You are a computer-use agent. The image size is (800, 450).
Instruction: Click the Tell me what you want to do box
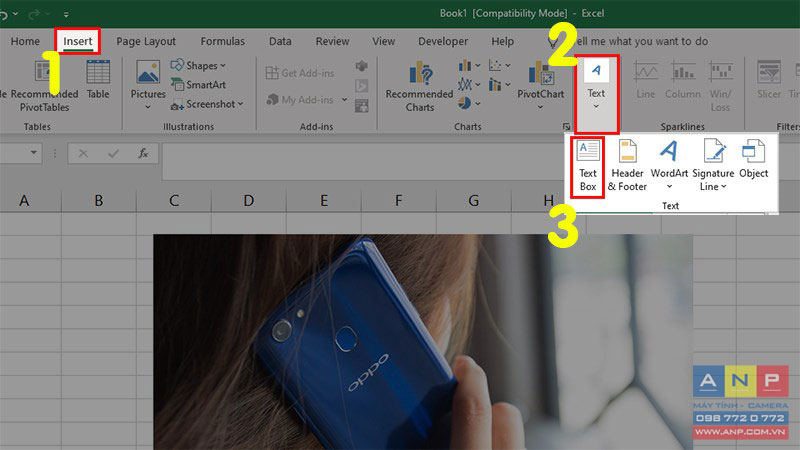coord(642,41)
